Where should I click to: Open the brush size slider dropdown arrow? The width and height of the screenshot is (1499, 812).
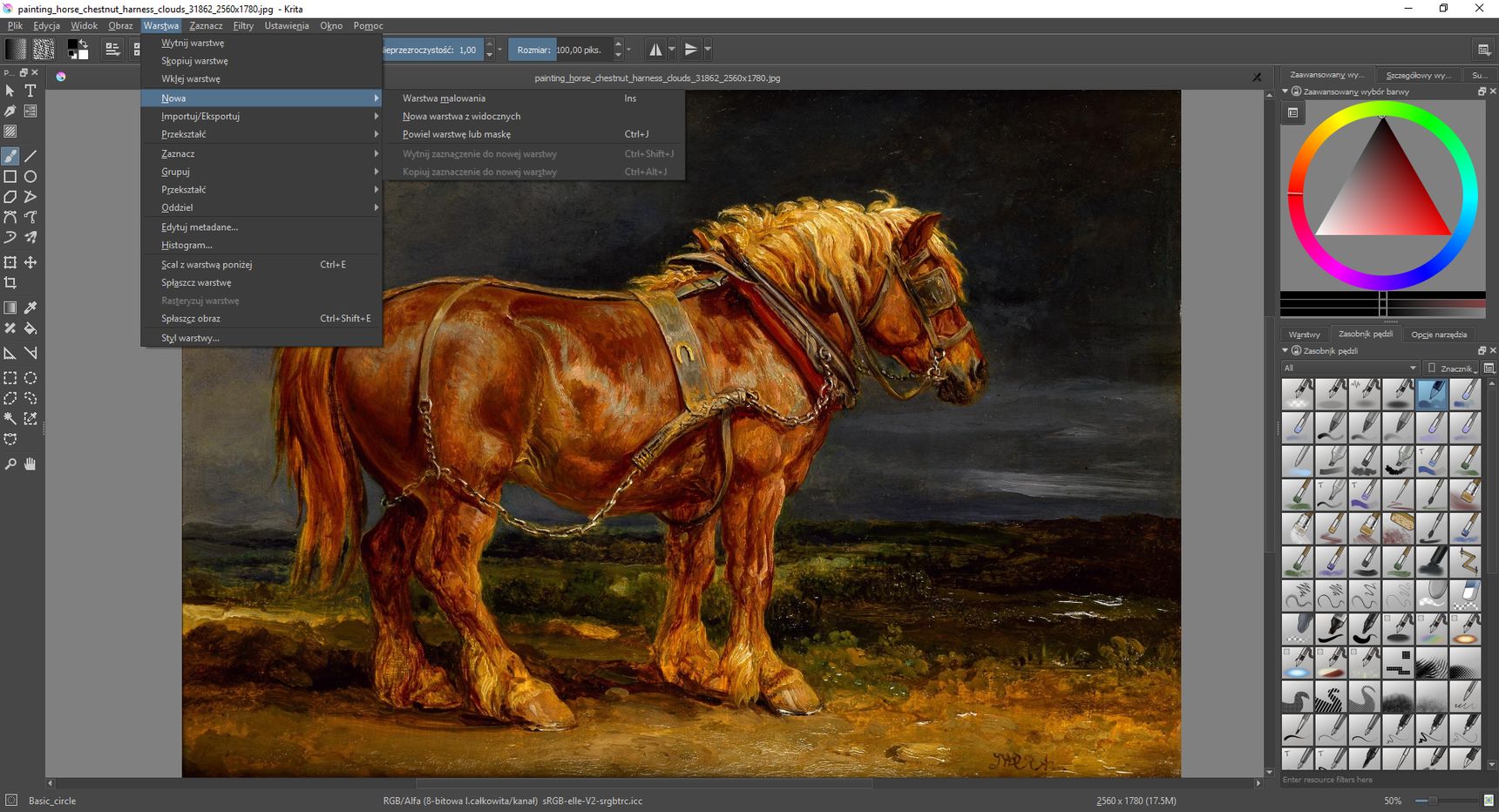pos(628,50)
